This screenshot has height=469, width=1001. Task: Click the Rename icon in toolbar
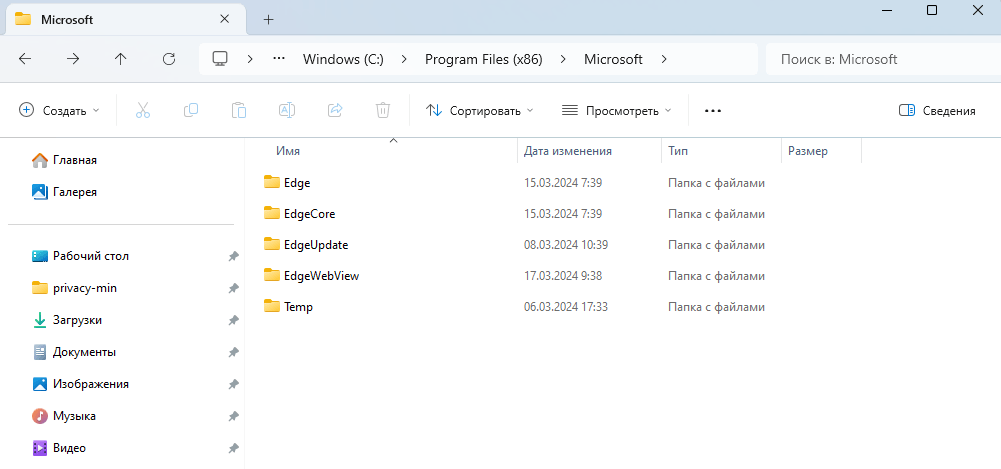287,110
